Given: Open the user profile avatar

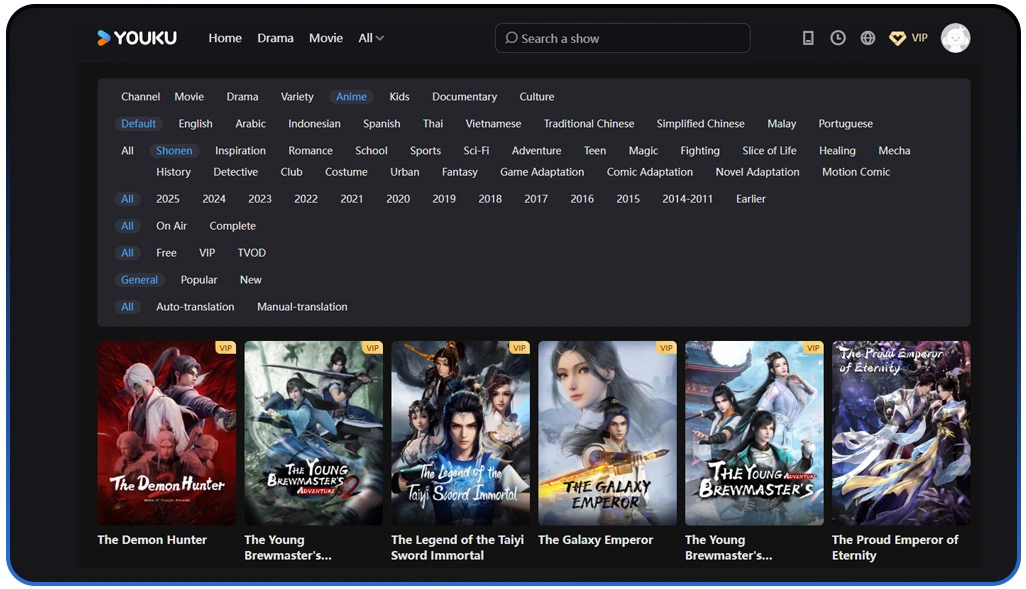Looking at the screenshot, I should (x=955, y=38).
